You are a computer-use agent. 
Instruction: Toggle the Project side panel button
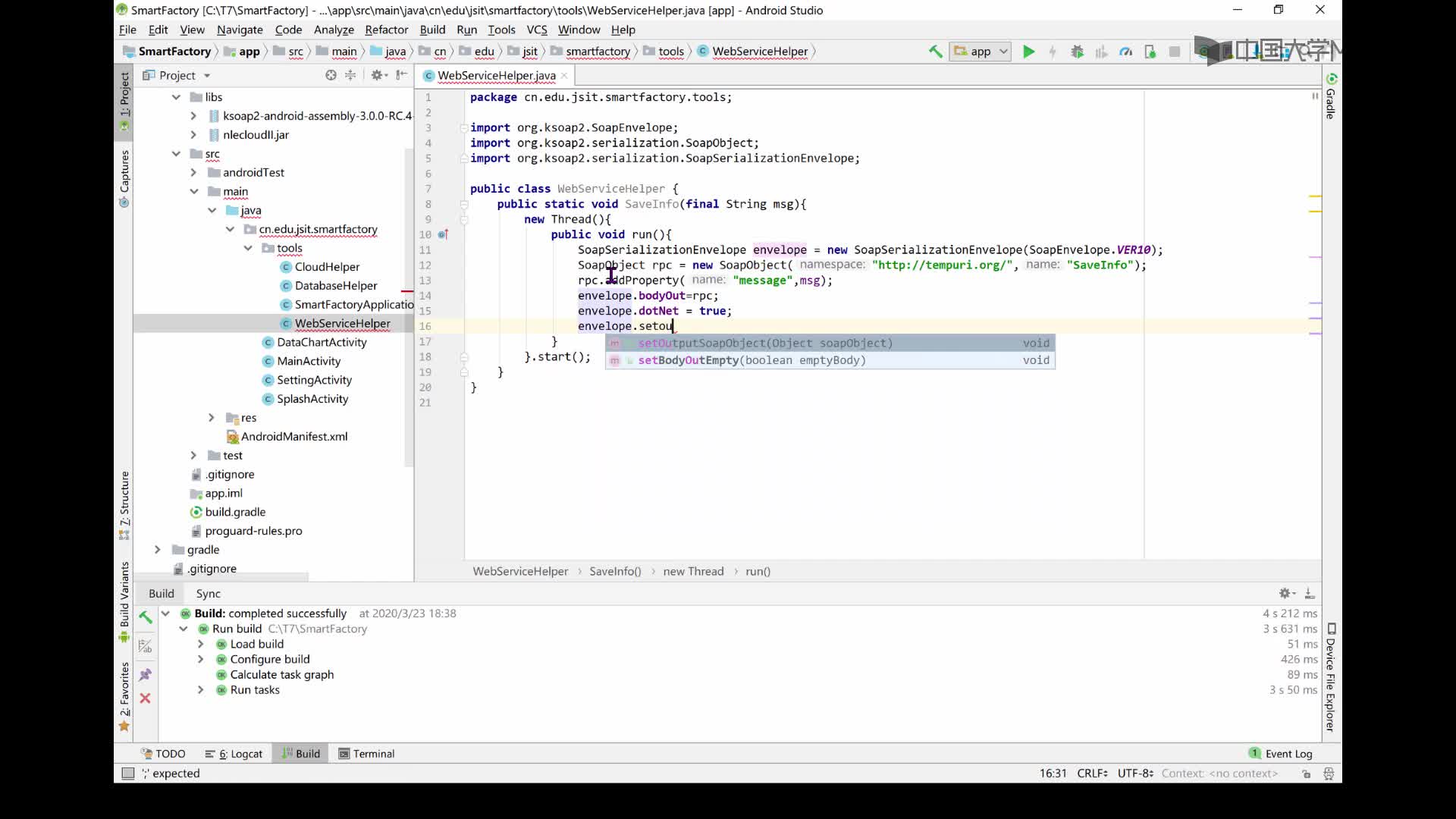tap(124, 102)
